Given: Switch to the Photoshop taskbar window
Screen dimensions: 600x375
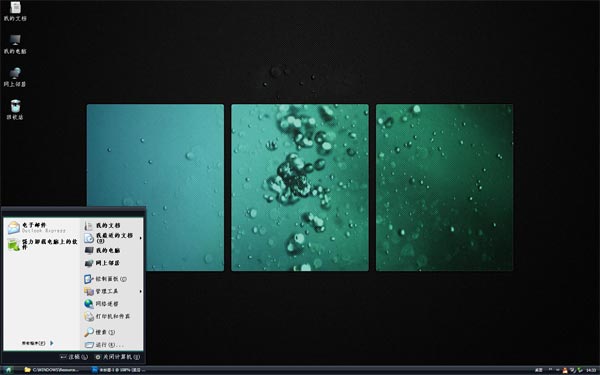Looking at the screenshot, I should (x=119, y=370).
